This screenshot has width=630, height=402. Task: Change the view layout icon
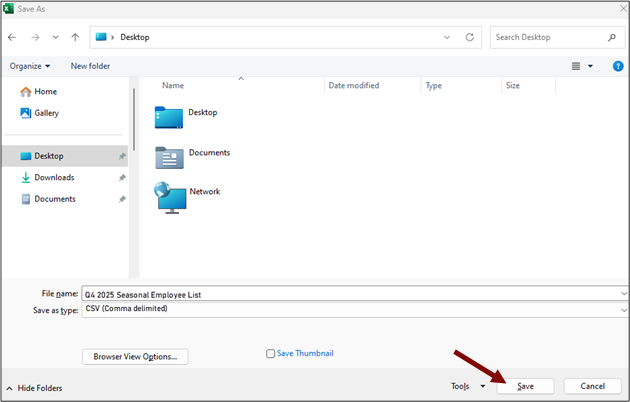pos(577,66)
